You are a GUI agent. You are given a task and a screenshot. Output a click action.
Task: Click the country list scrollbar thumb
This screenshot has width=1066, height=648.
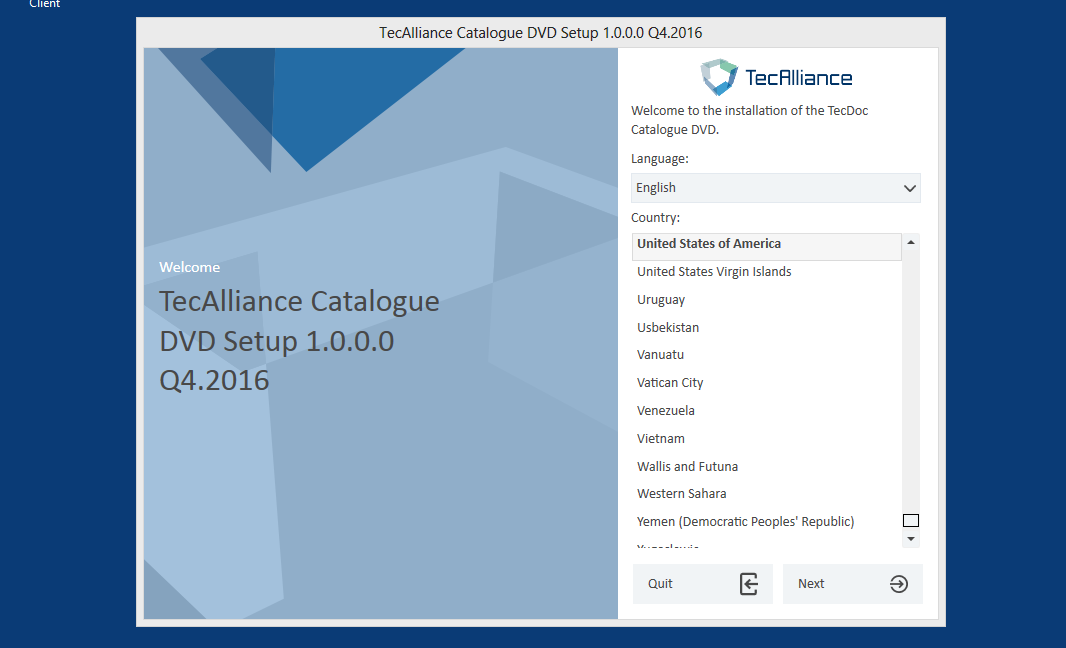click(x=911, y=520)
